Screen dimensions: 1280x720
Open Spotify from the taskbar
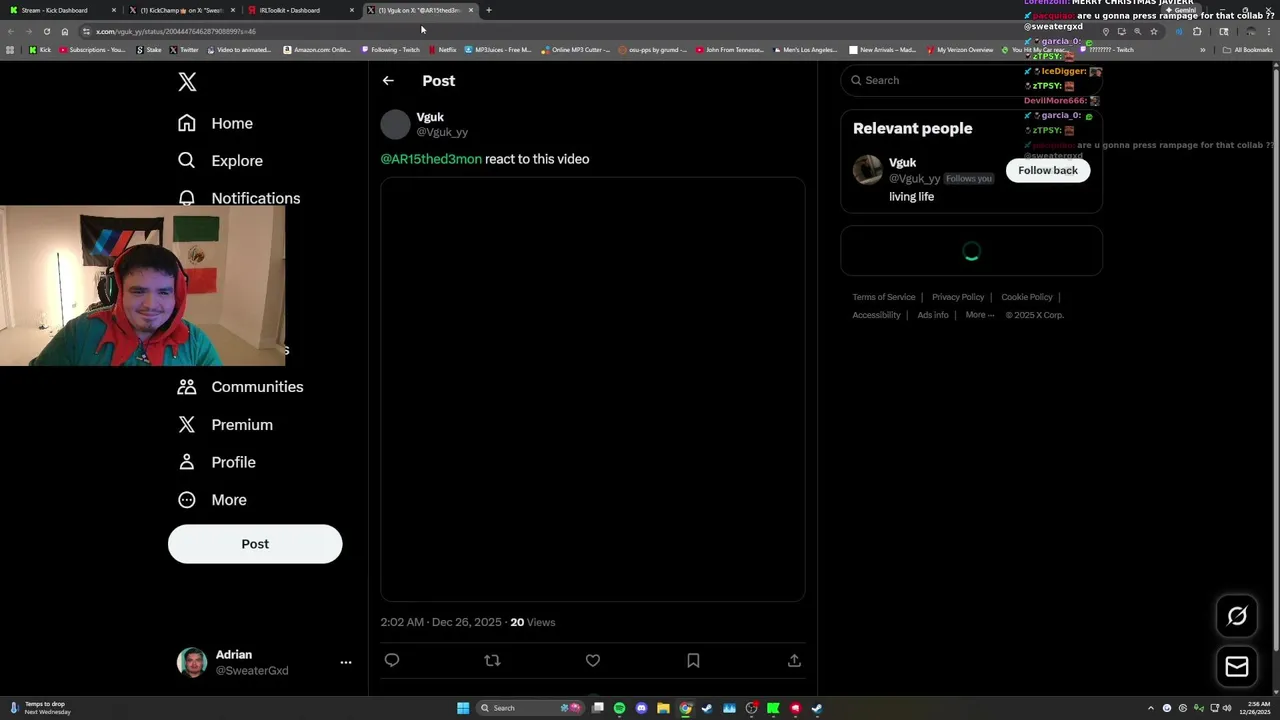[x=619, y=708]
